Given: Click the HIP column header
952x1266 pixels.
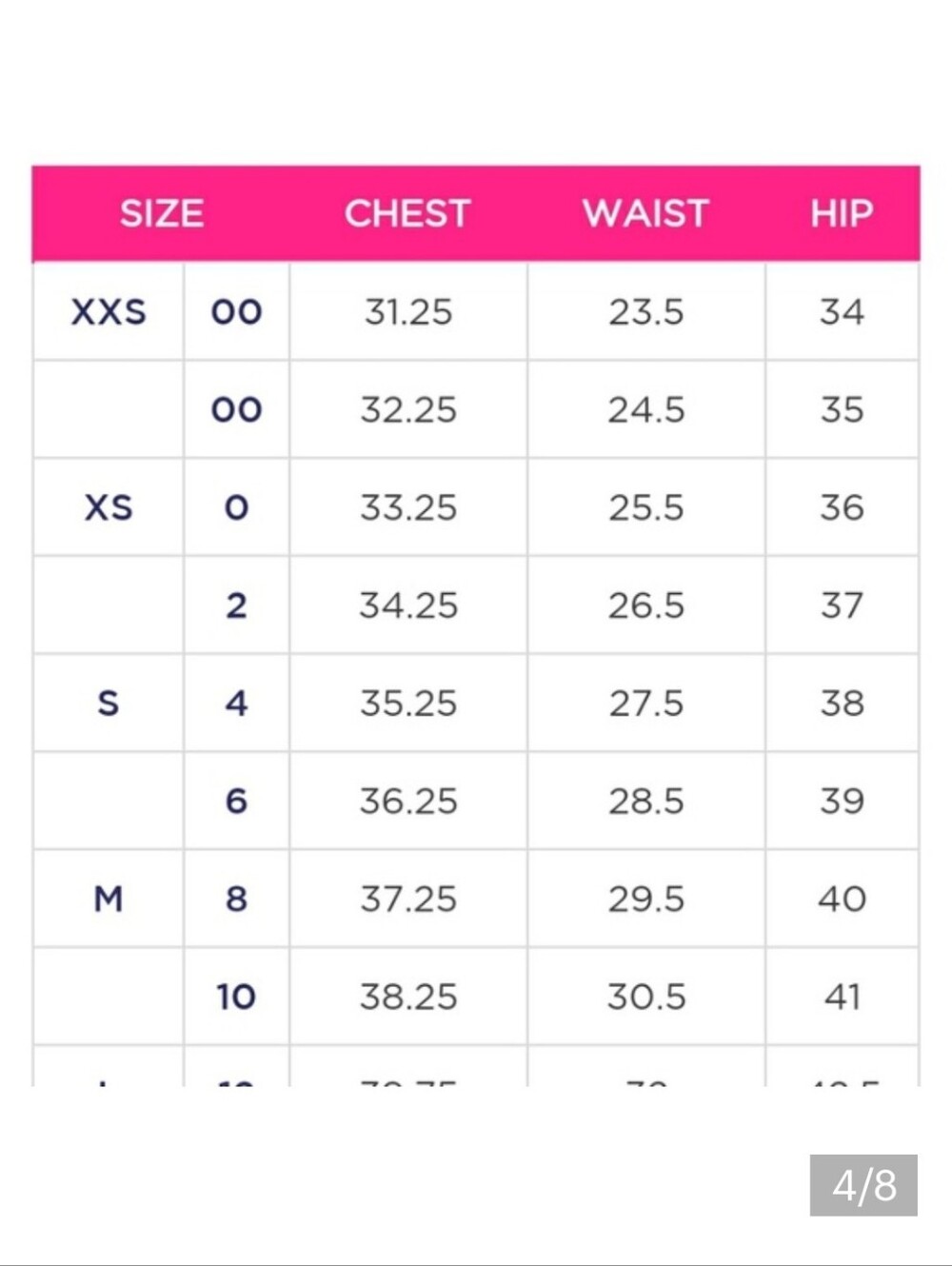Looking at the screenshot, I should pyautogui.click(x=842, y=213).
